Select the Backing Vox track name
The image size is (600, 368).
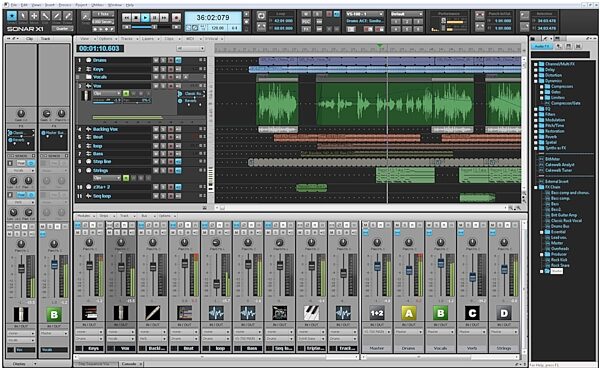tap(105, 129)
